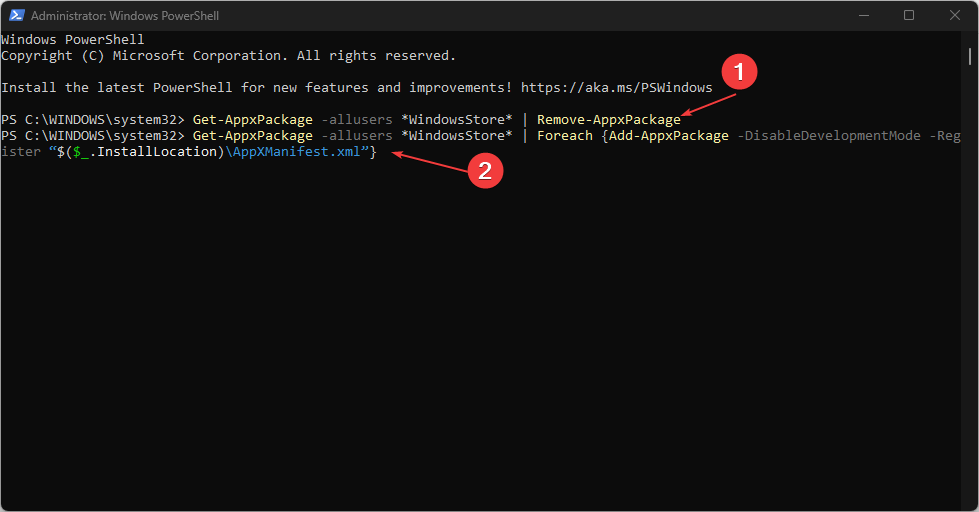
Task: Click '-allusers' in the first command line
Action: pyautogui.click(x=357, y=119)
